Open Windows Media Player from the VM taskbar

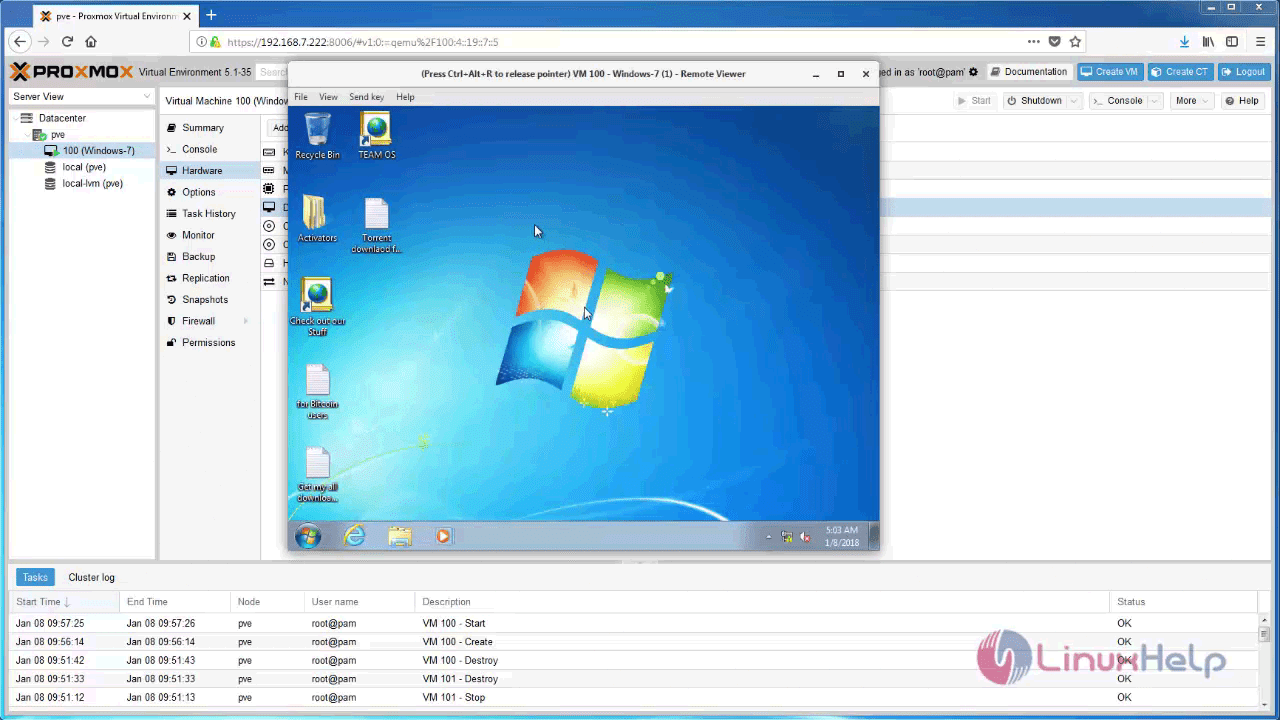click(x=443, y=536)
